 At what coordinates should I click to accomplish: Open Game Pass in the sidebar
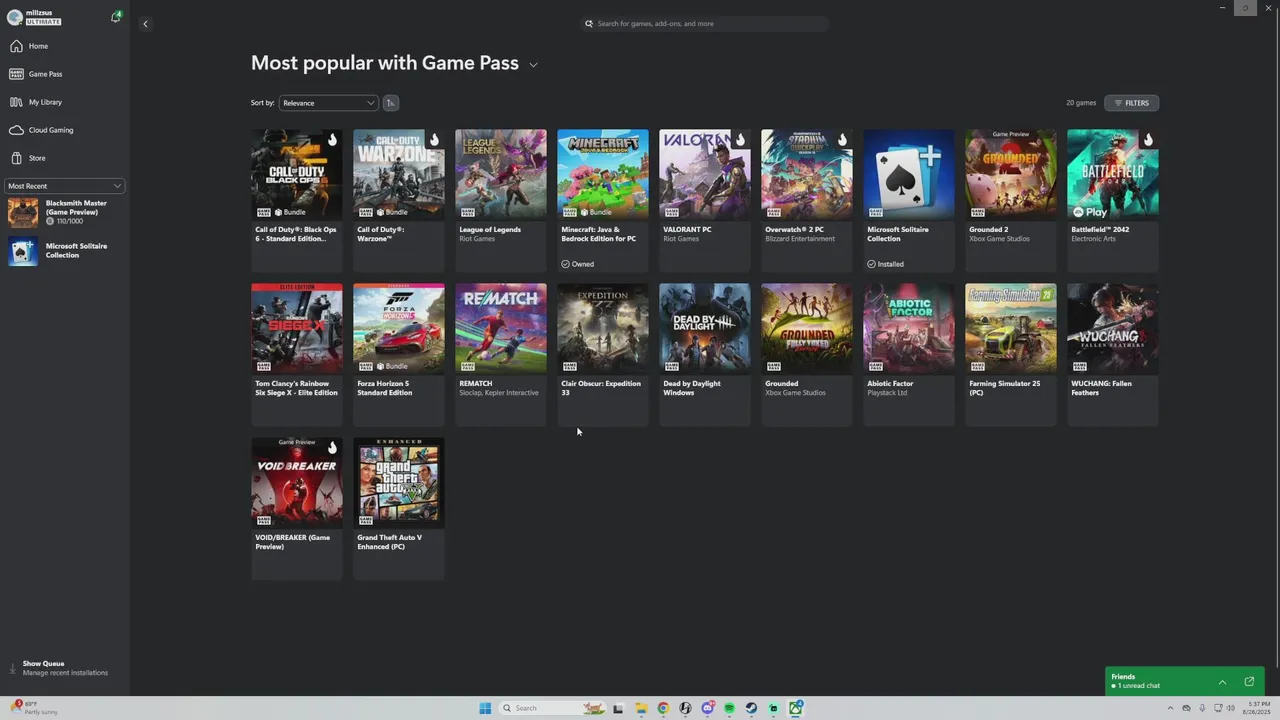[x=64, y=74]
